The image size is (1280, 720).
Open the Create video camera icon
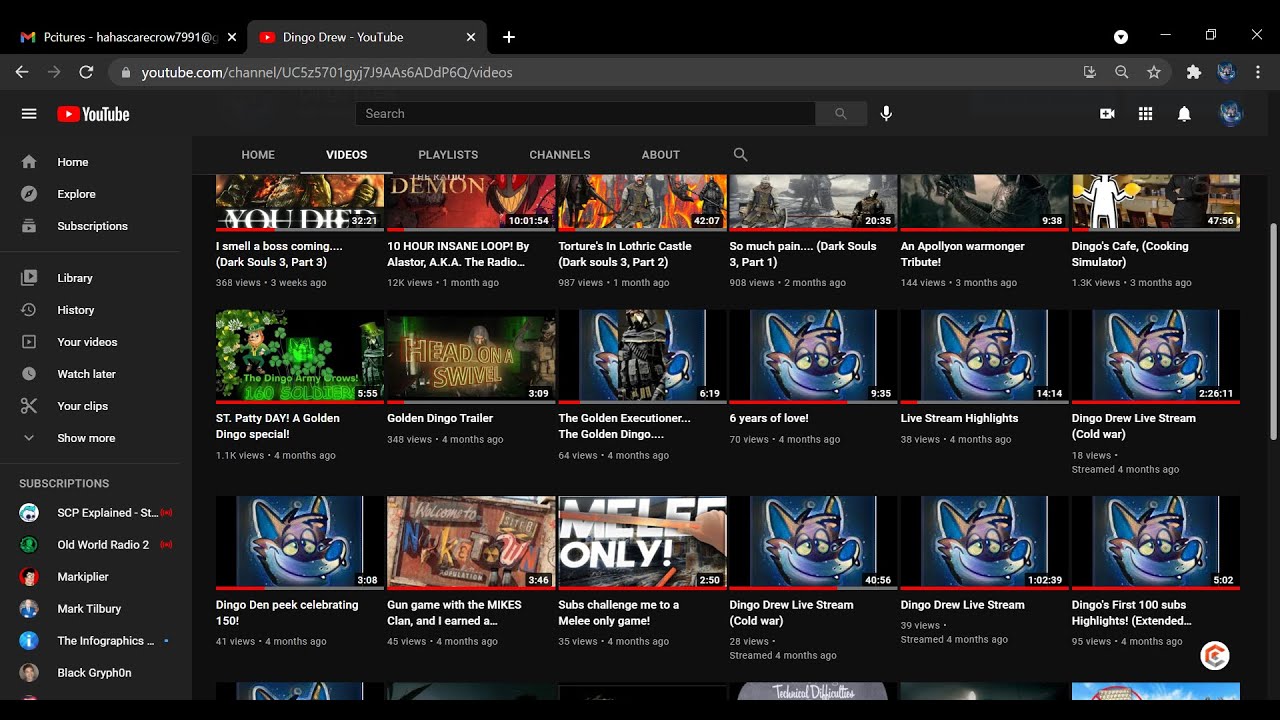coord(1107,114)
